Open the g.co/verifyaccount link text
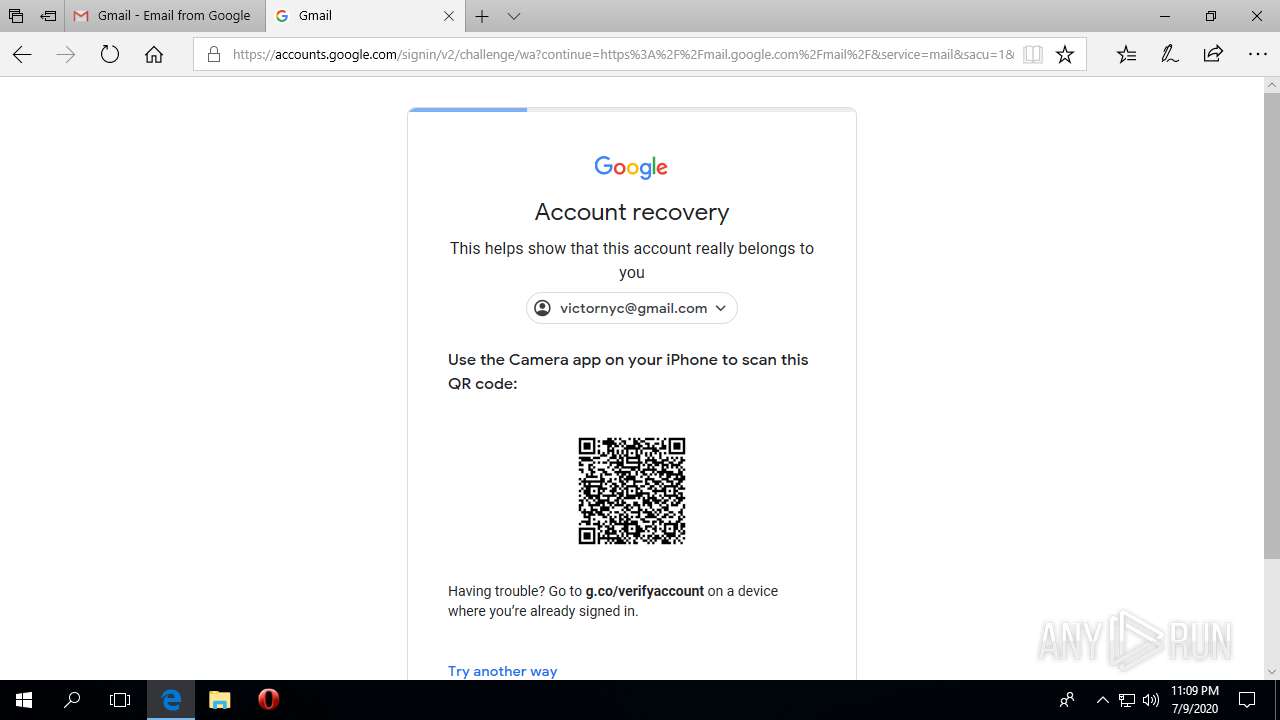The width and height of the screenshot is (1280, 720). [x=645, y=591]
